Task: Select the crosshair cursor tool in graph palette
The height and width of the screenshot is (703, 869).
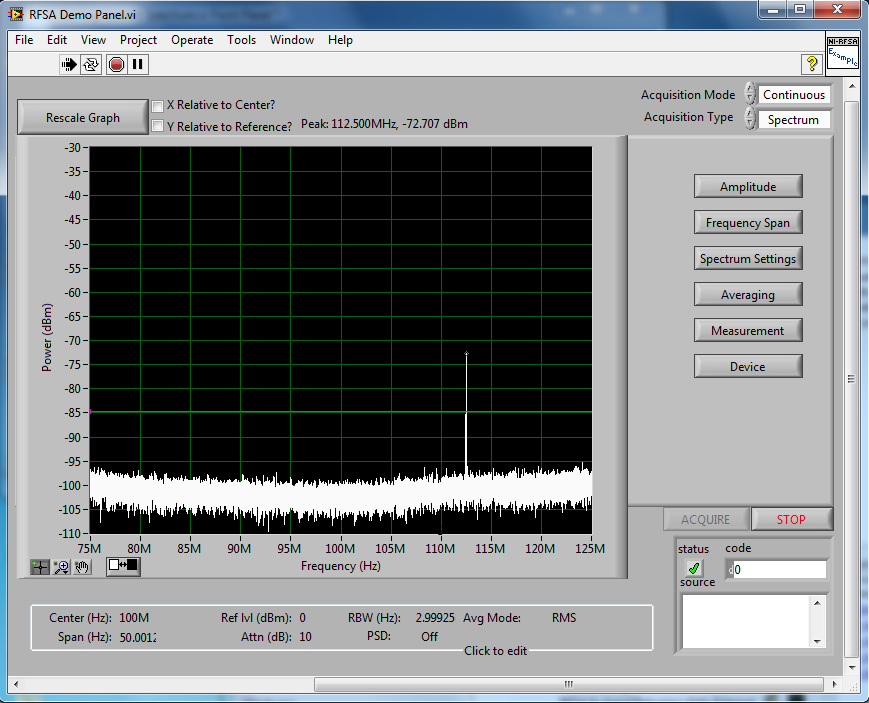Action: pos(40,566)
